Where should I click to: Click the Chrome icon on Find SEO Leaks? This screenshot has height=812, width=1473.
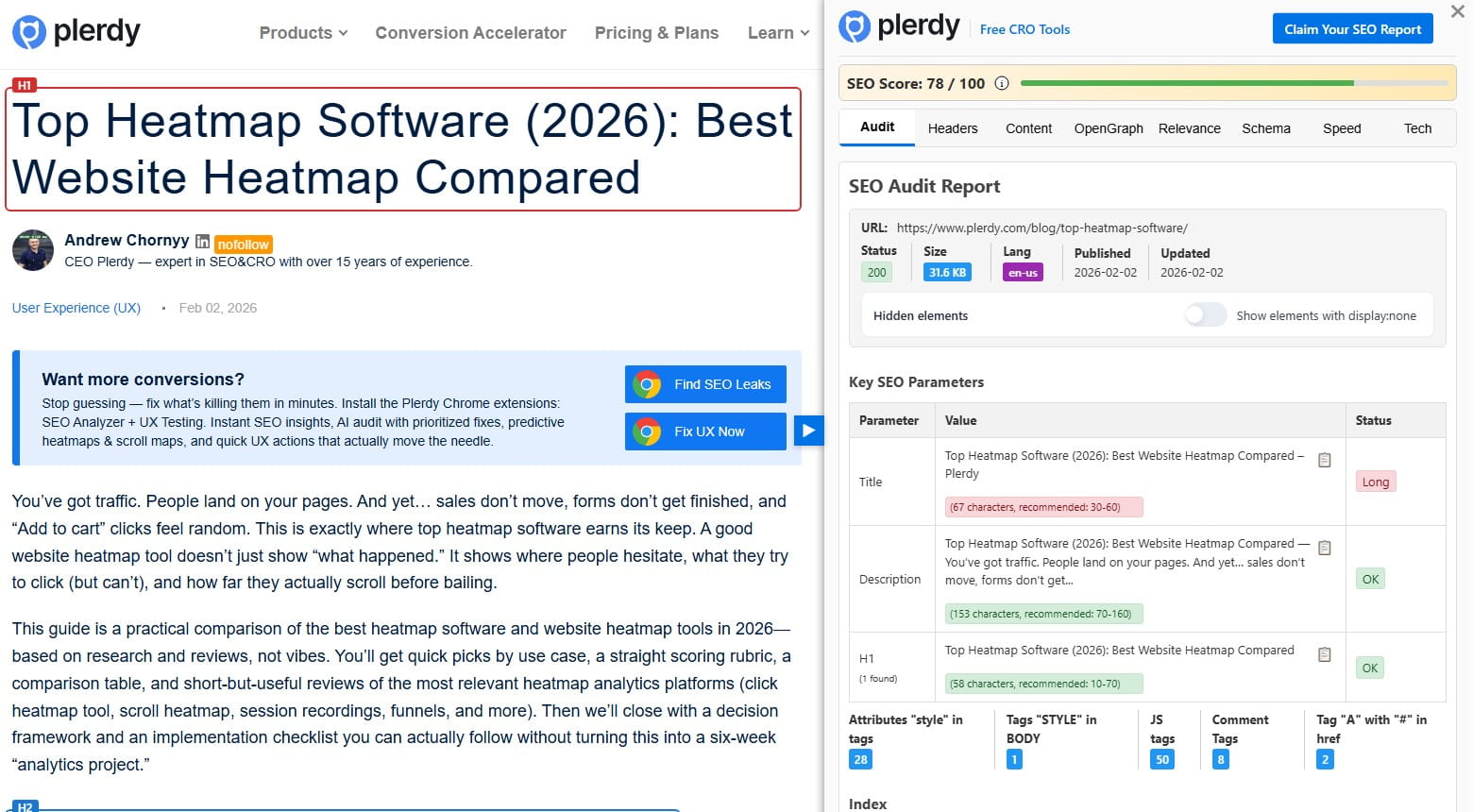tap(647, 384)
